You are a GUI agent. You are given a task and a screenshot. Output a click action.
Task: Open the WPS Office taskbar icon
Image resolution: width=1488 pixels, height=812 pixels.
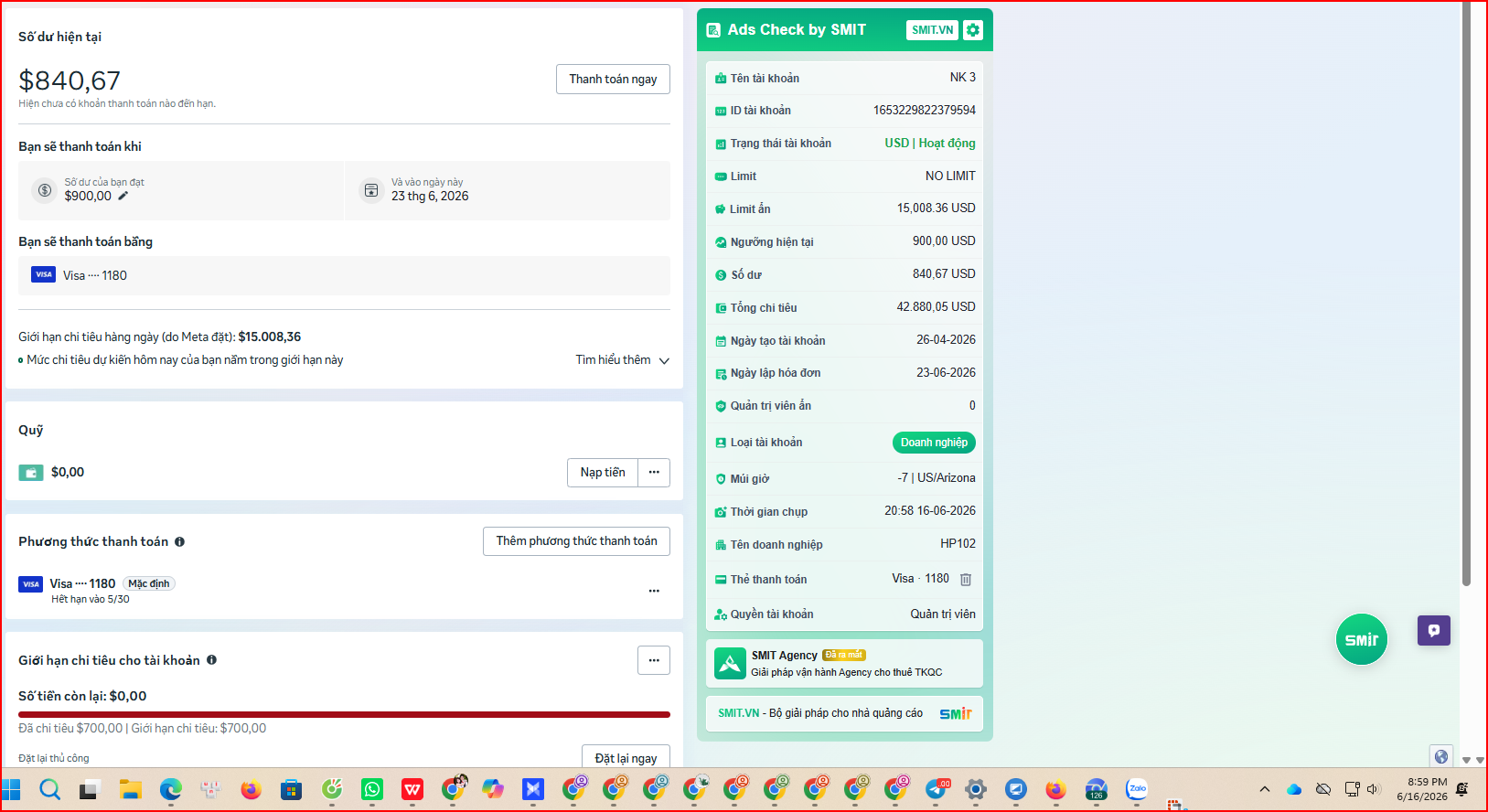point(412,789)
